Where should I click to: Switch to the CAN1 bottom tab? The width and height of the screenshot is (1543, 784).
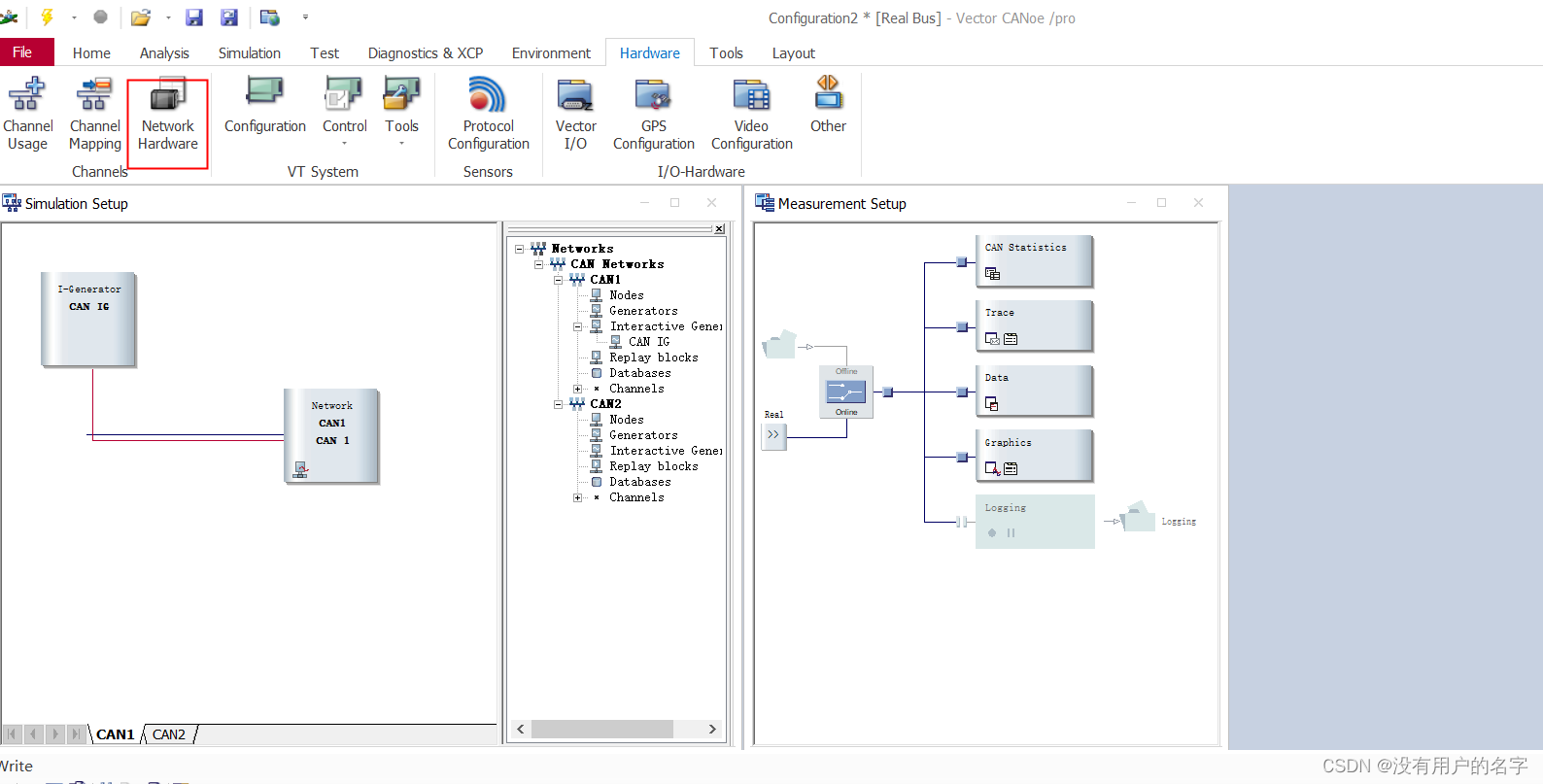click(x=115, y=734)
